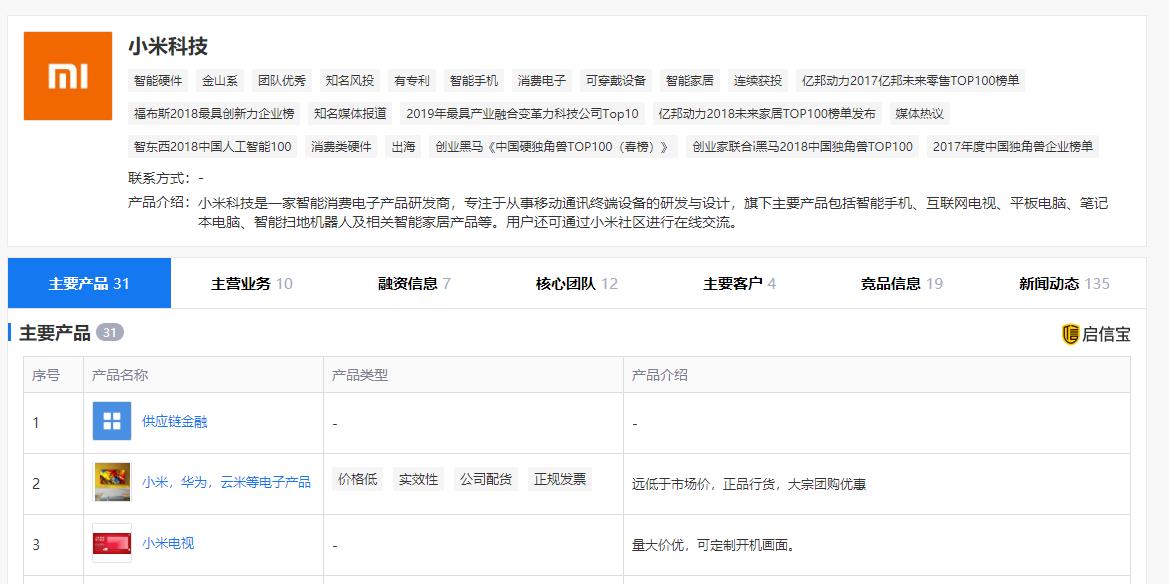
Task: Click the blue 供应链金融 grid icon
Action: tap(112, 421)
